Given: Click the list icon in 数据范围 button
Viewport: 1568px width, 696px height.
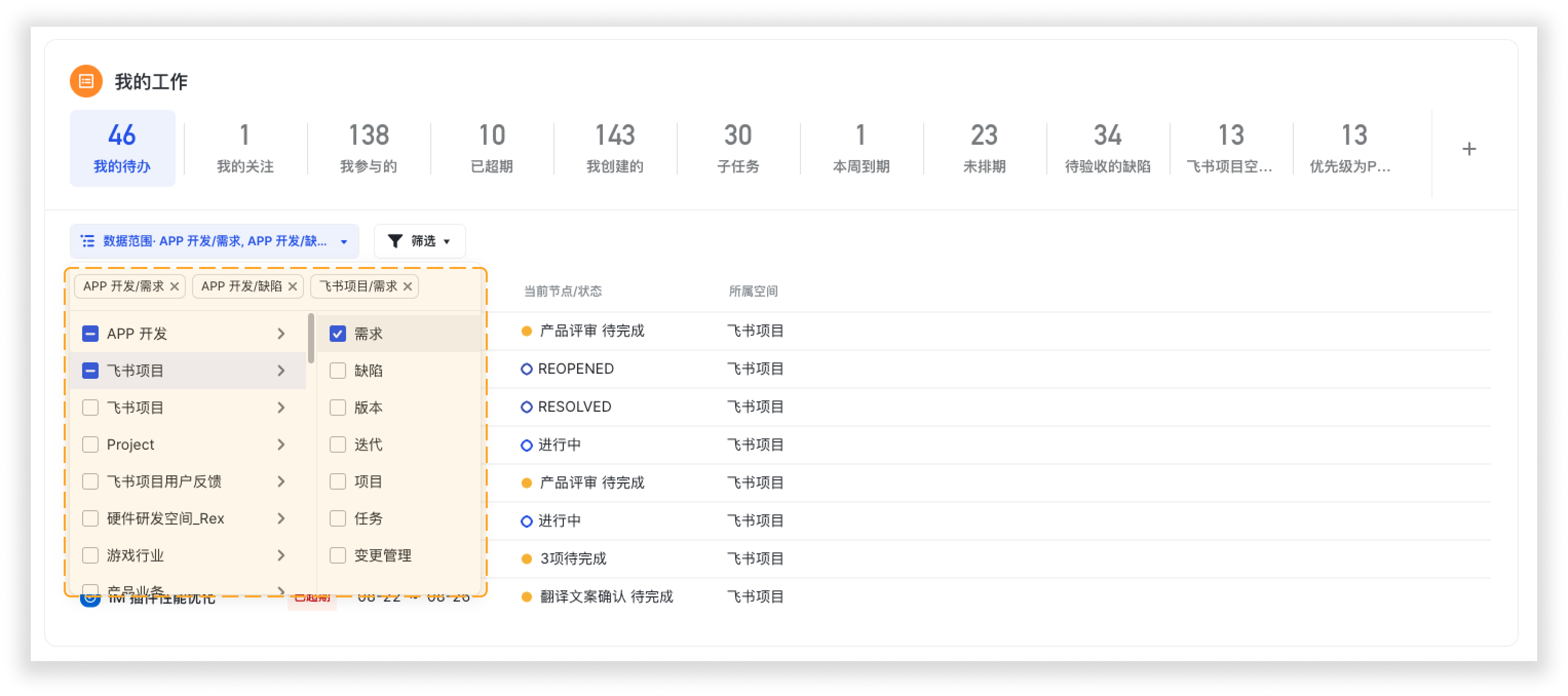Looking at the screenshot, I should click(88, 241).
